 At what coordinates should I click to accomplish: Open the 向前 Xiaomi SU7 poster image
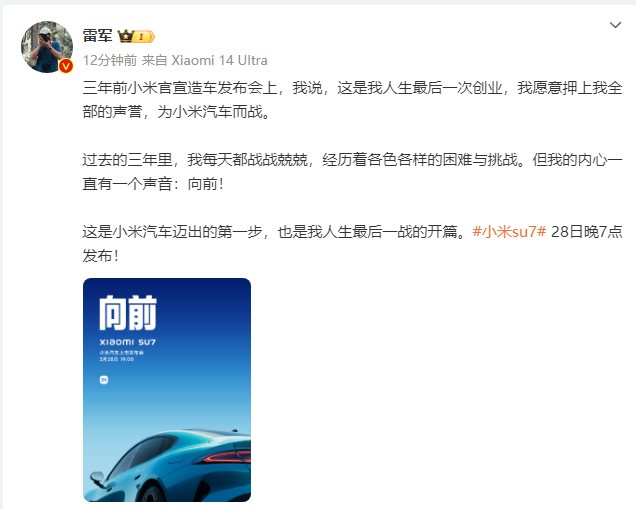(x=167, y=390)
